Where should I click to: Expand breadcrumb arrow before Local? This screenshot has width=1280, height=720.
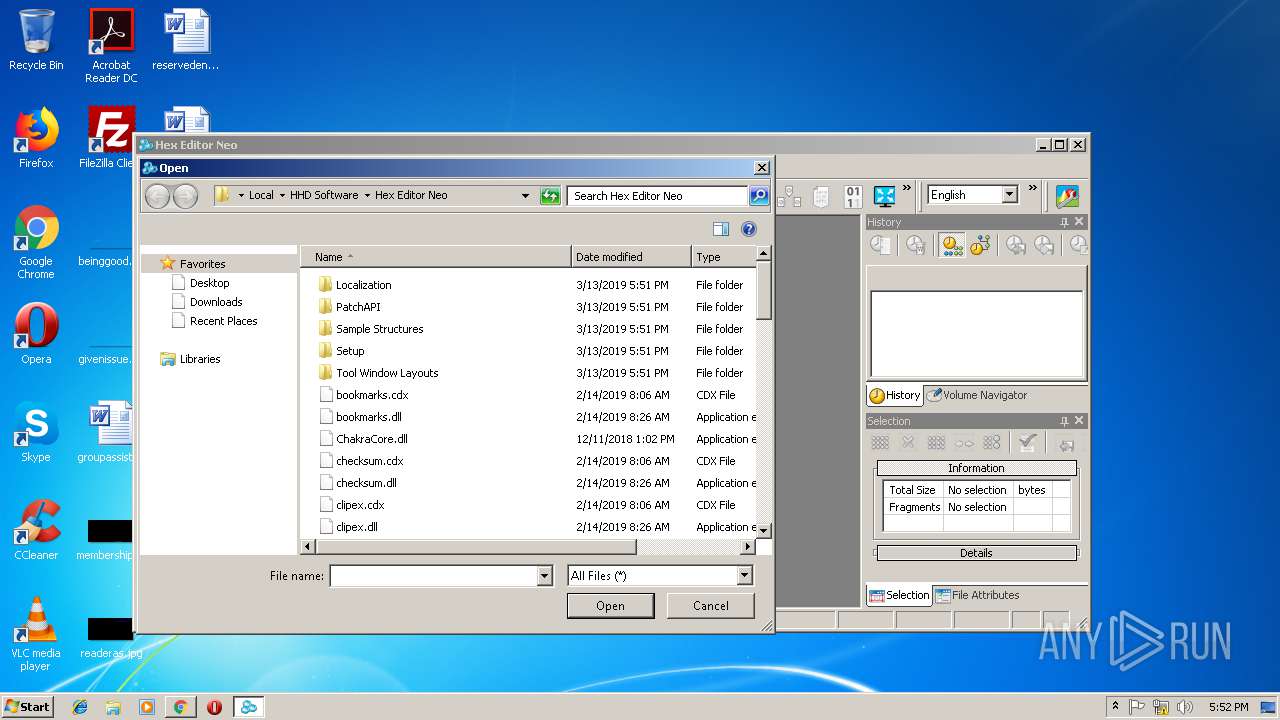click(241, 196)
